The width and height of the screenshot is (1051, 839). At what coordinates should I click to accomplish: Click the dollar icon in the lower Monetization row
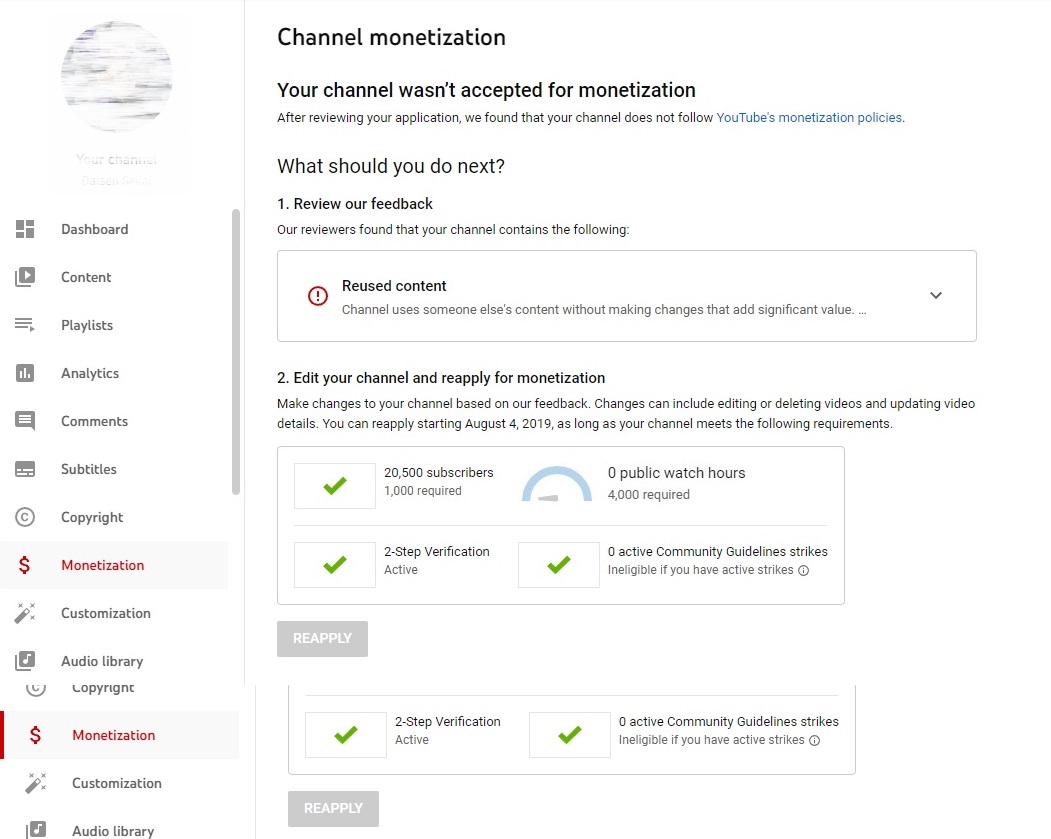(36, 735)
